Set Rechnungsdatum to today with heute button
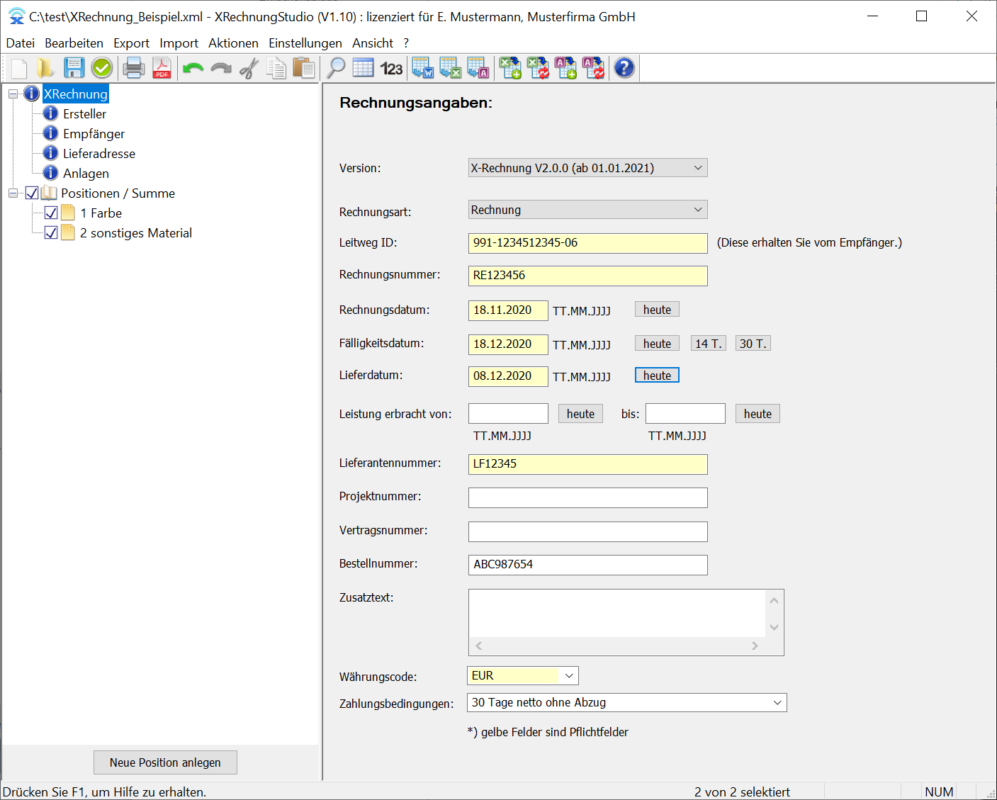This screenshot has height=800, width=997. click(x=657, y=310)
